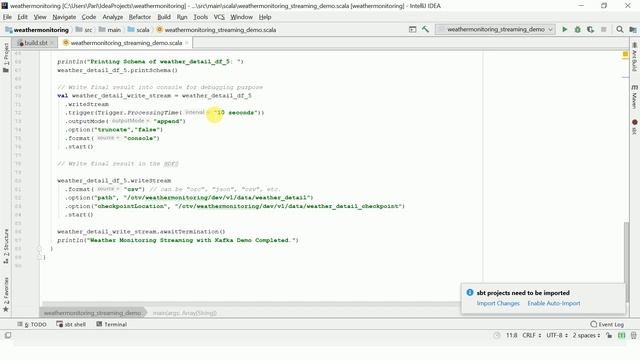Screen dimensions: 640x360
Task: Click the src breadcrumb folder
Action: 84,30
